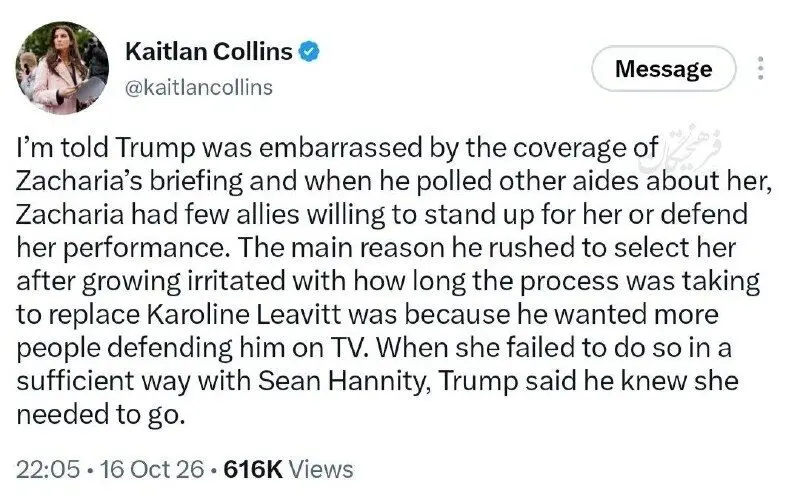Click the Message button
This screenshot has height=500, width=800.
[x=663, y=69]
